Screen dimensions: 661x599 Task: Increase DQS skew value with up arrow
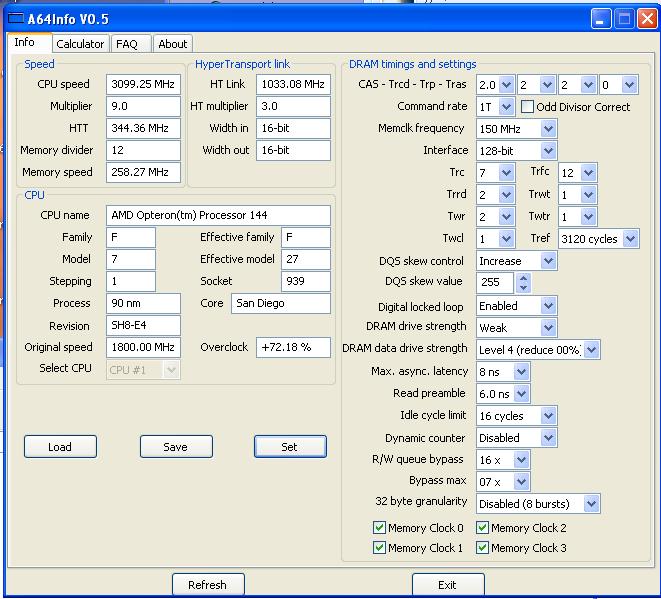click(x=523, y=278)
